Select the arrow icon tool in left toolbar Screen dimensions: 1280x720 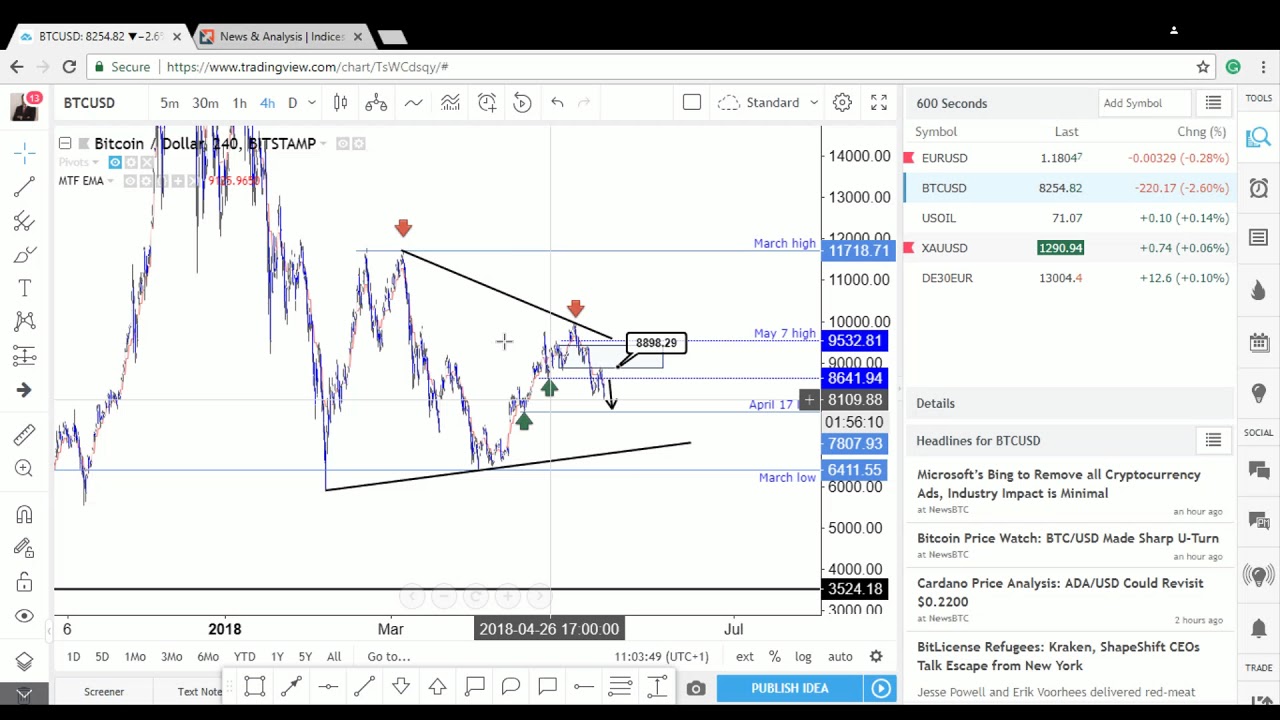[24, 389]
